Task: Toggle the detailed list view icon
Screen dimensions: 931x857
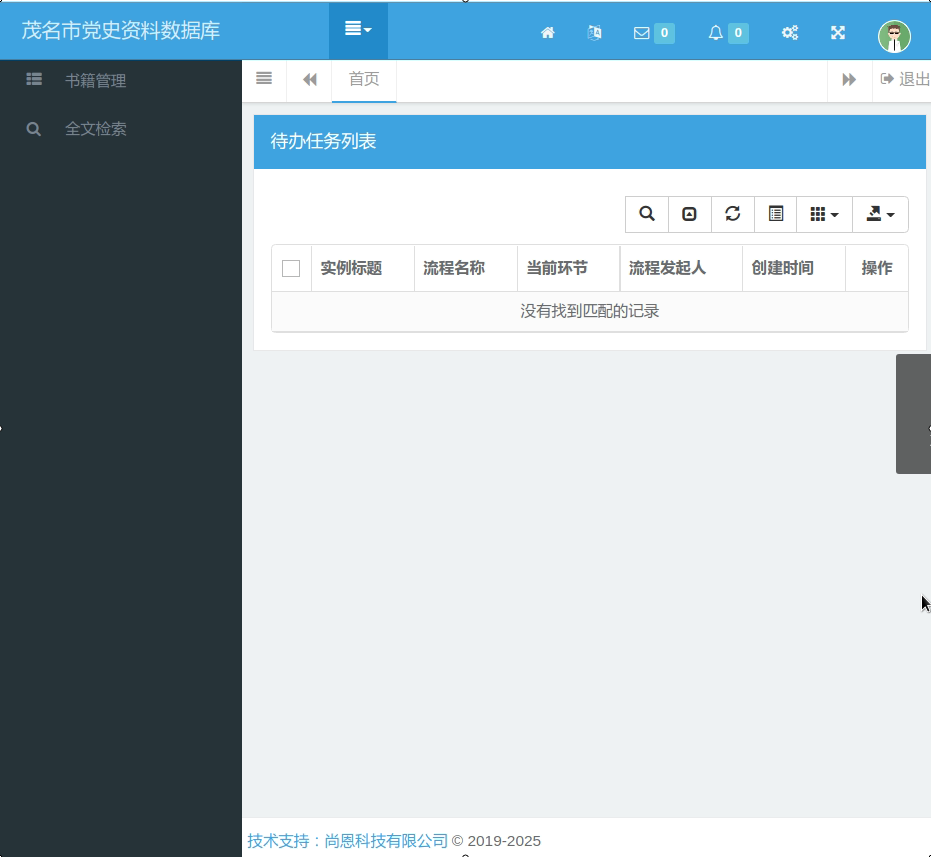Action: click(x=775, y=213)
